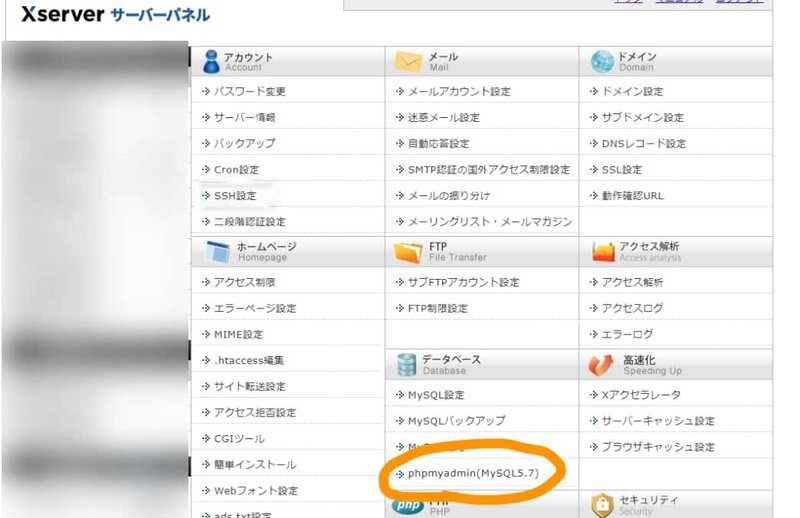The image size is (800, 518).
Task: Open パスワード変更 link
Action: pyautogui.click(x=249, y=91)
